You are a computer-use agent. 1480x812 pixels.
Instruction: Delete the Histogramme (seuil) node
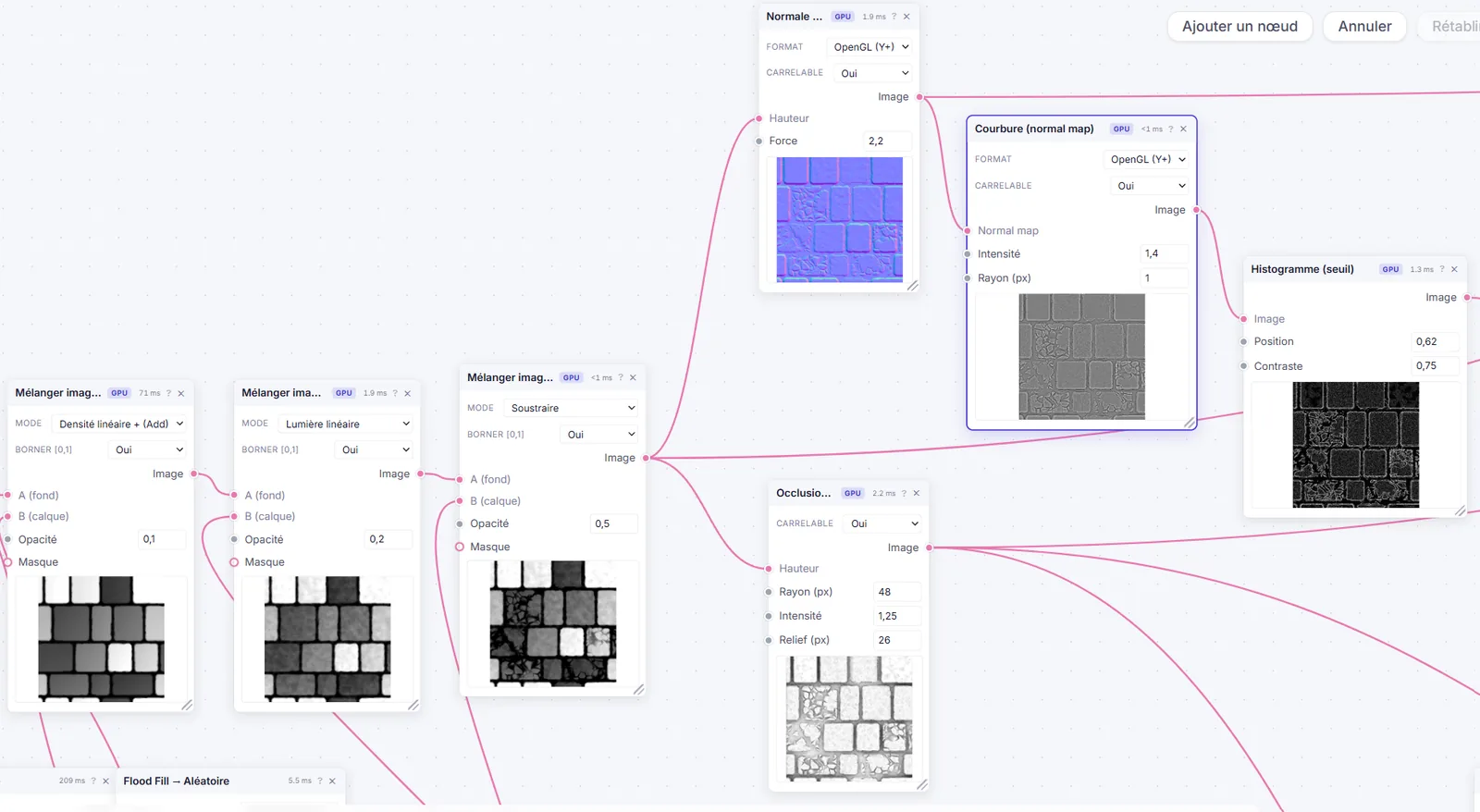tap(1454, 269)
